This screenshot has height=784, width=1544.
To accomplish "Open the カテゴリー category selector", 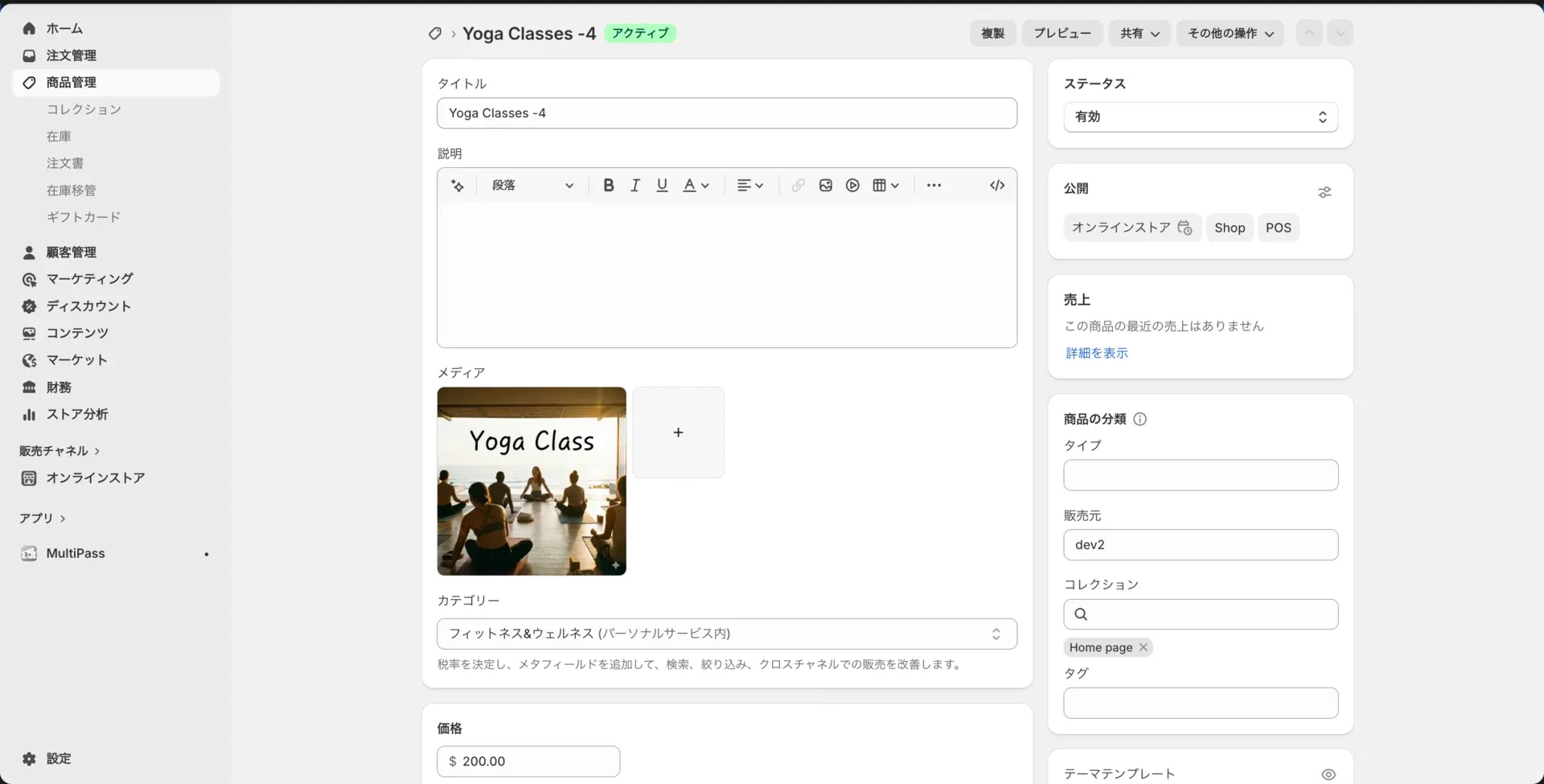I will (727, 634).
